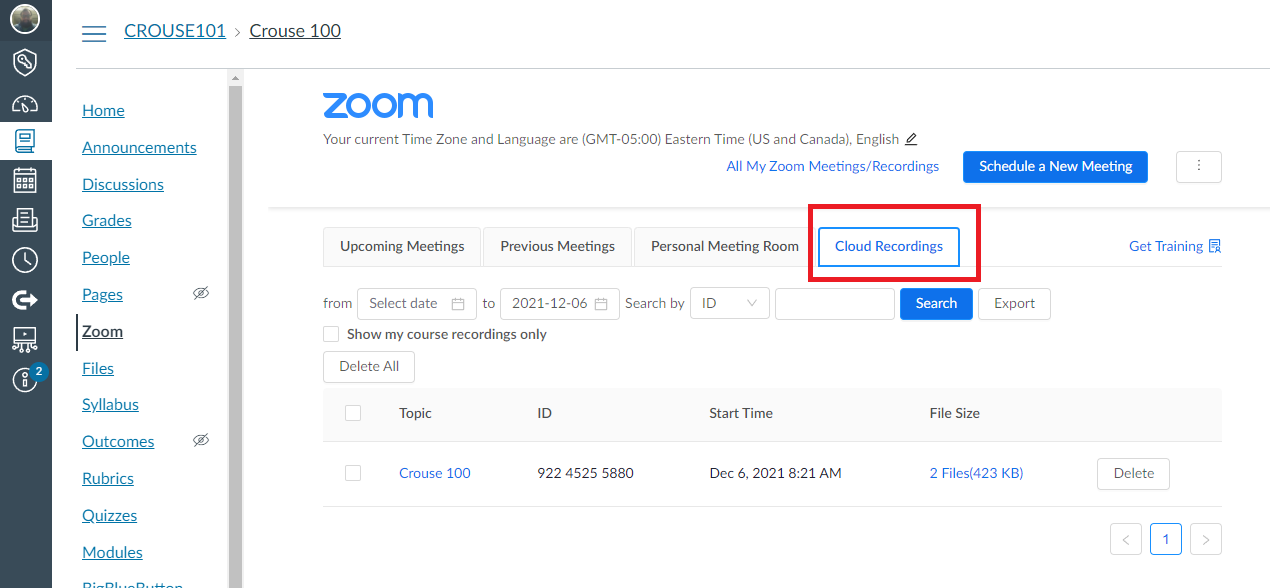Select the Cloud Recordings tab
This screenshot has height=588, width=1270.
click(x=889, y=247)
